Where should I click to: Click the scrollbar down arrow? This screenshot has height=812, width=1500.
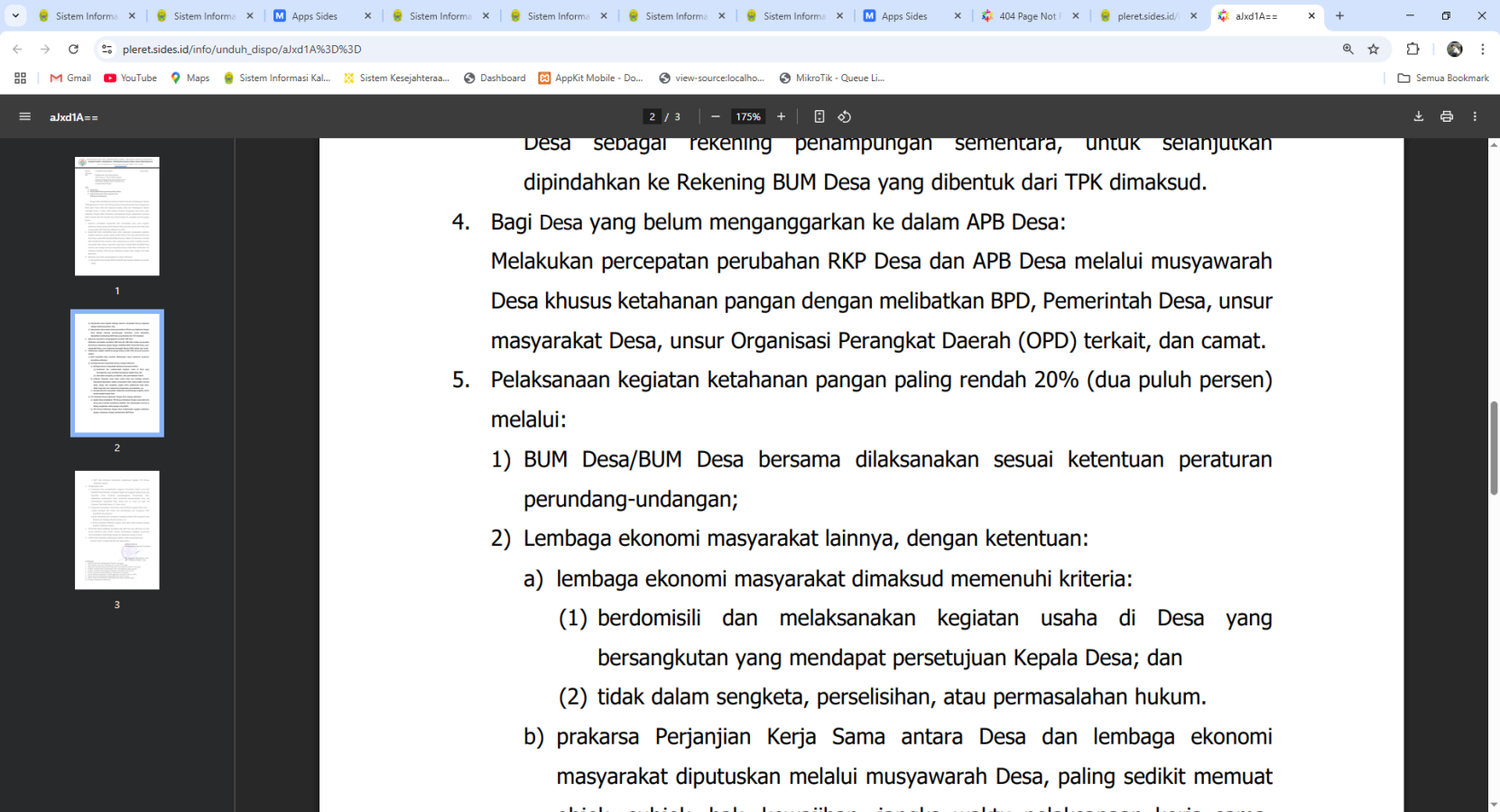(1494, 805)
